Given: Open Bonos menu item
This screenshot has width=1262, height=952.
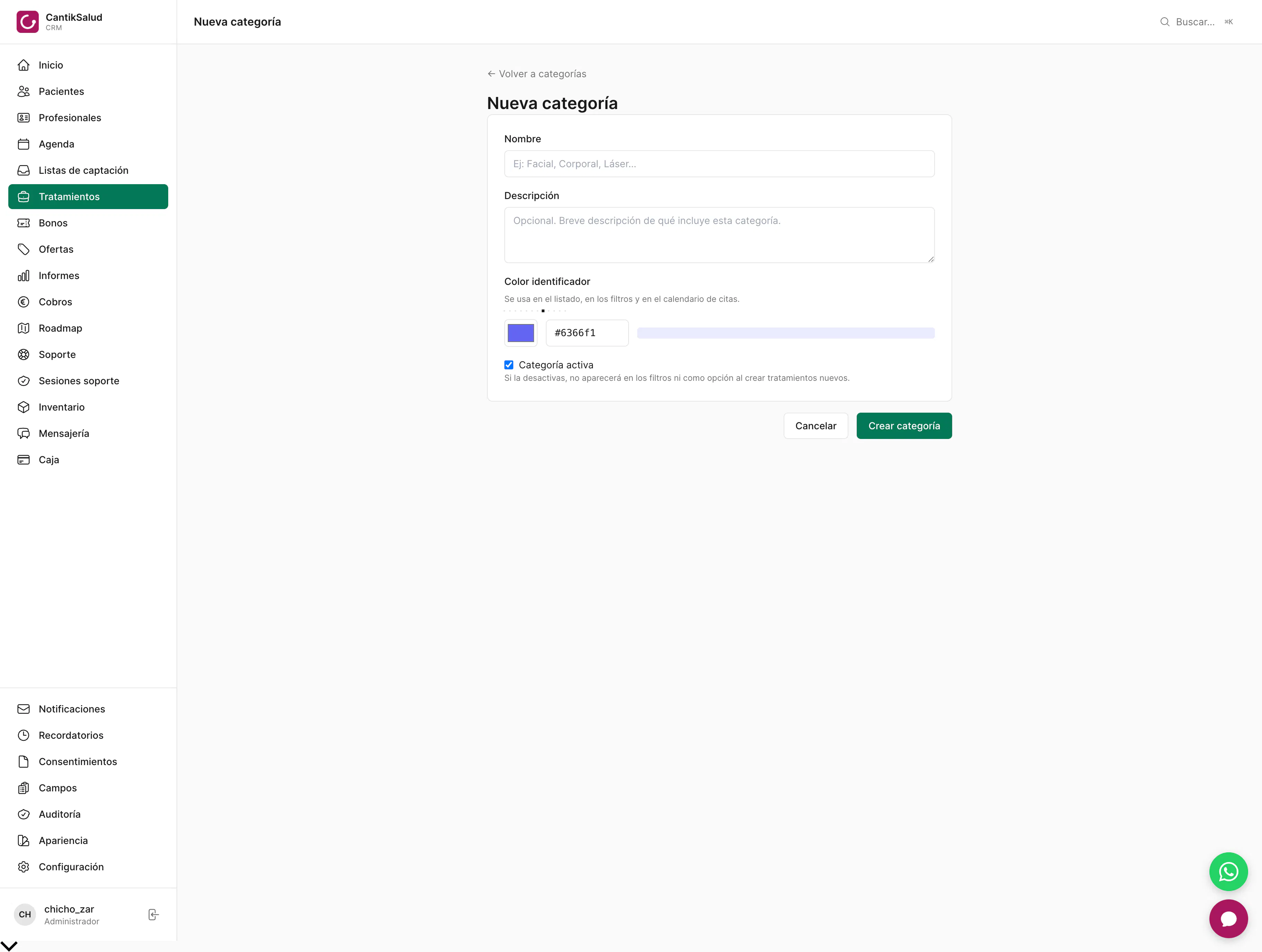Looking at the screenshot, I should click(88, 223).
